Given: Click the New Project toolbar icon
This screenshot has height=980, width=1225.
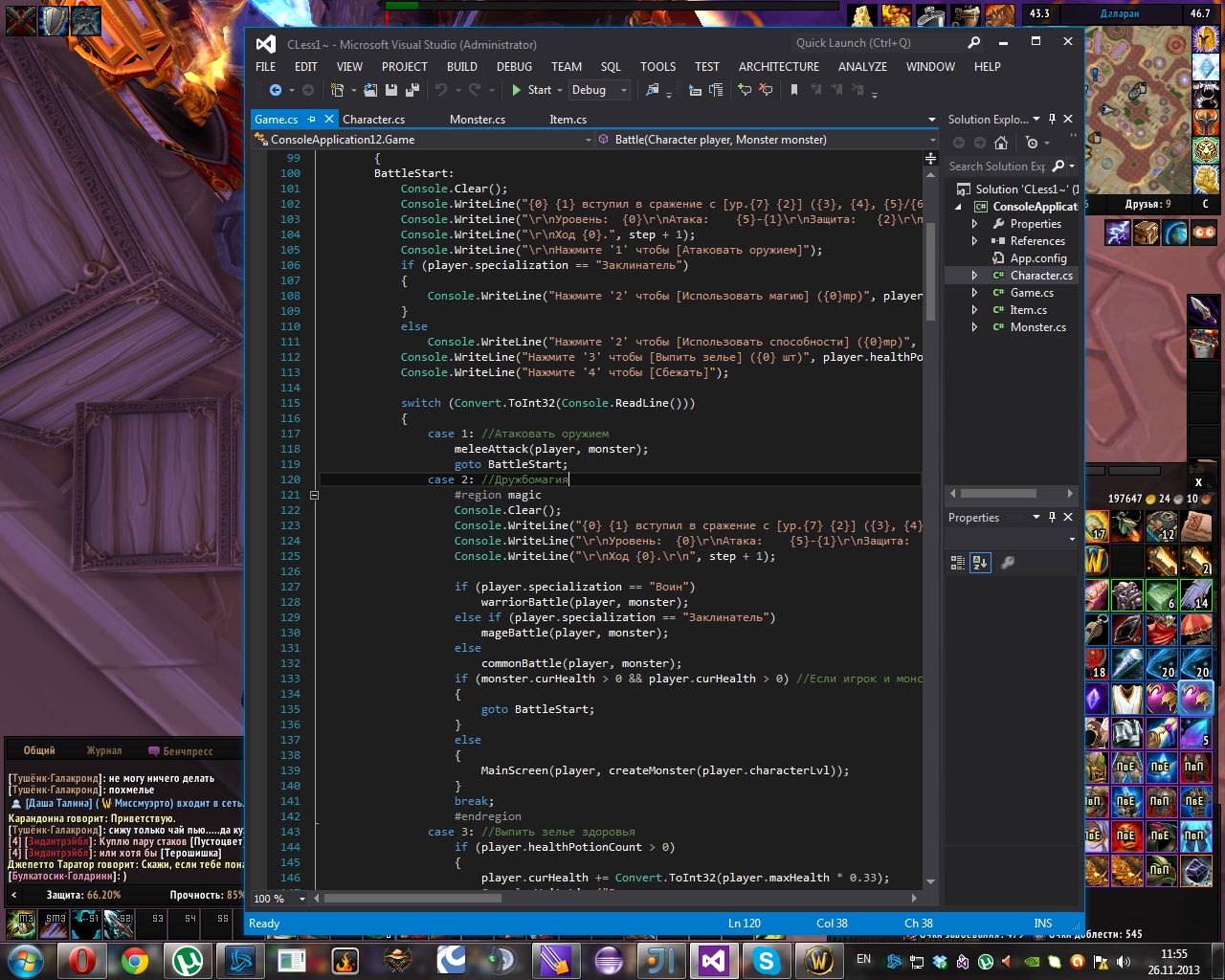Looking at the screenshot, I should click(337, 90).
